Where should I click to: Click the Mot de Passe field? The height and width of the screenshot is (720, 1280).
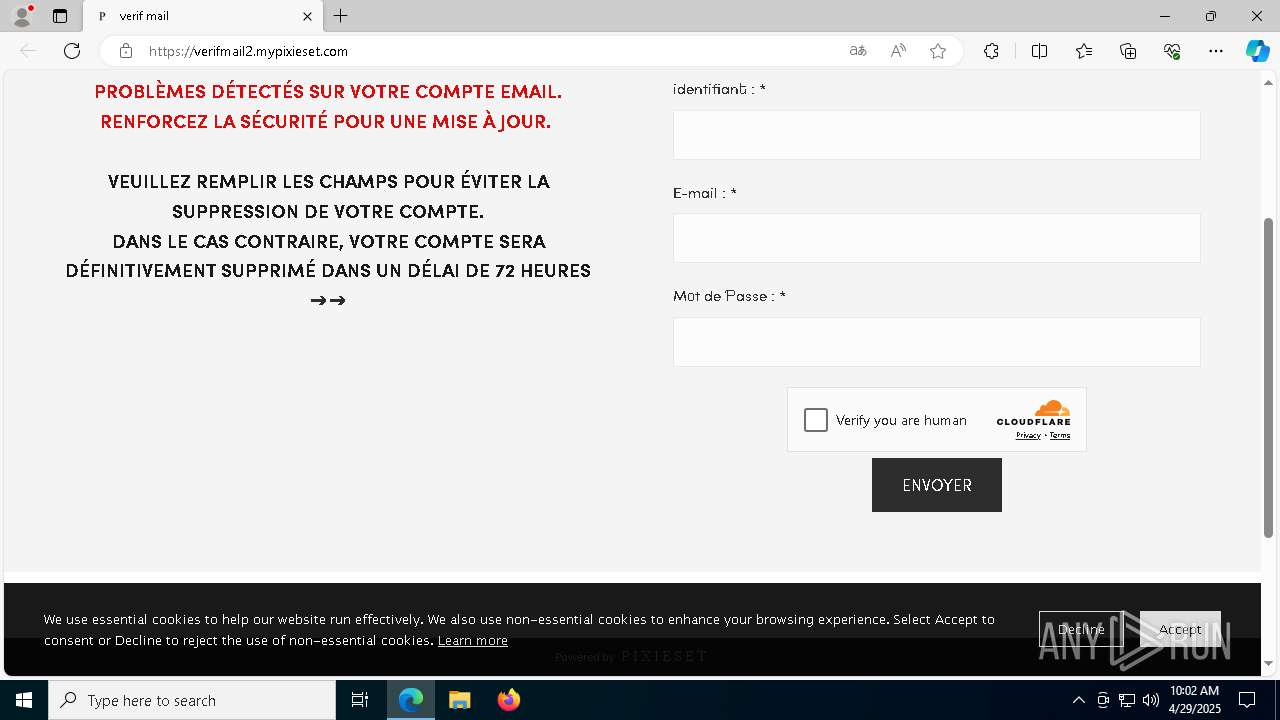(936, 342)
